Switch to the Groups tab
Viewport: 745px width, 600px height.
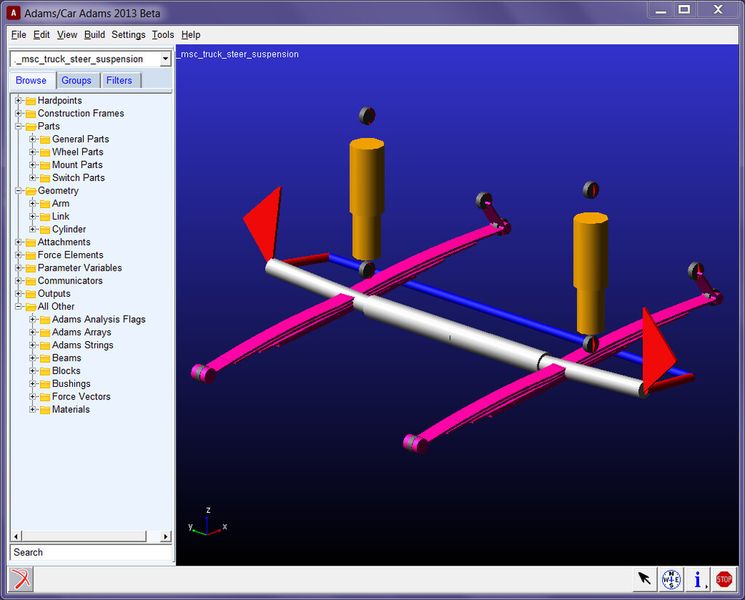76,80
